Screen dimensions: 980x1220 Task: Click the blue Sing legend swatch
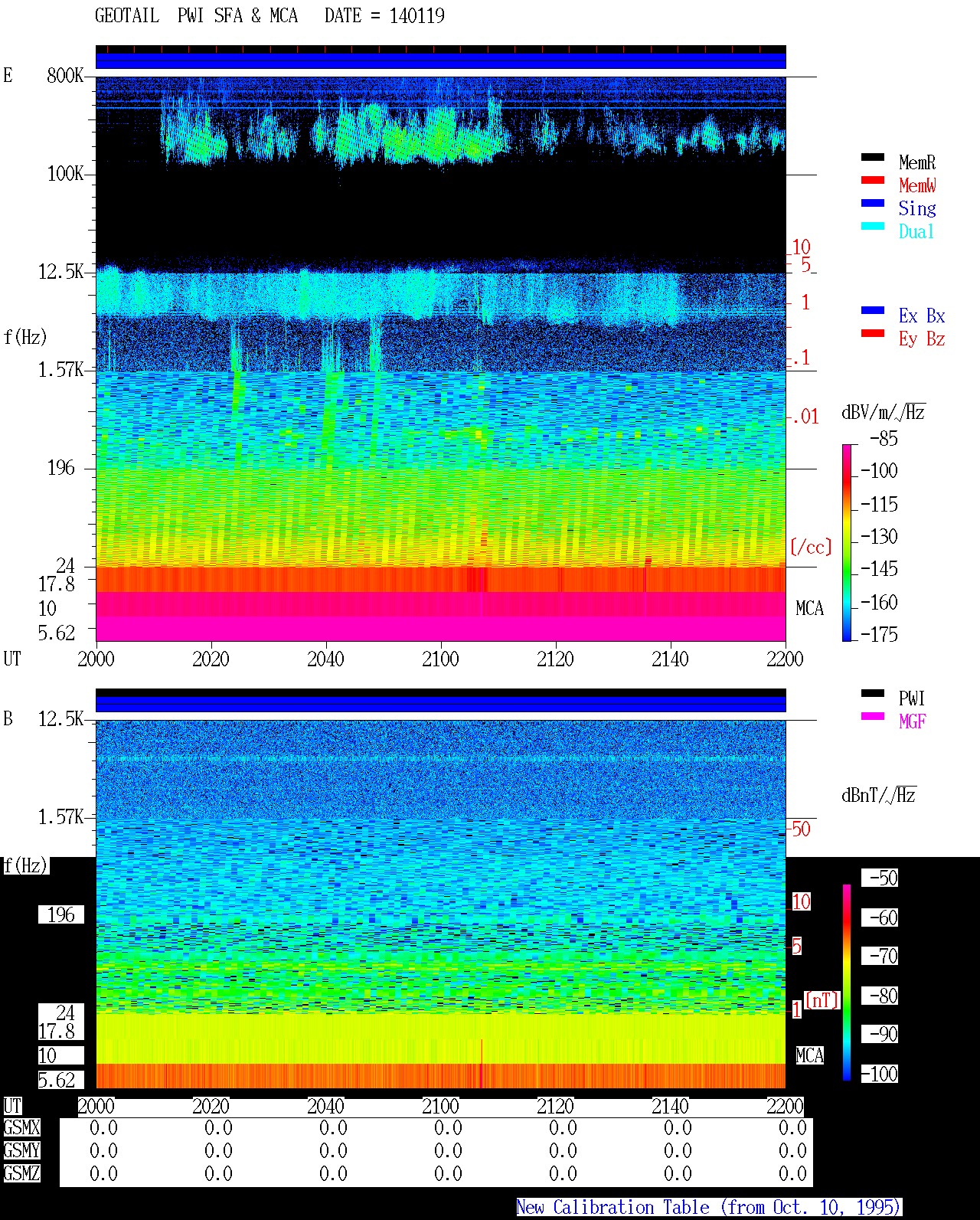[873, 203]
